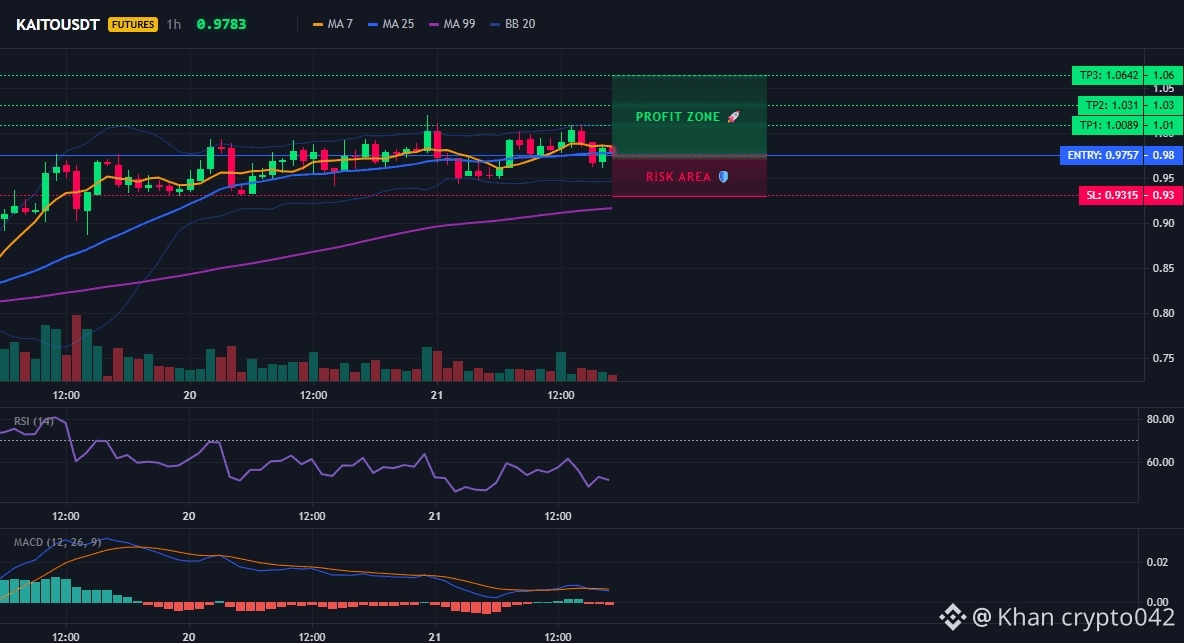Click the TP3: 1.0642 price label

tap(1108, 75)
